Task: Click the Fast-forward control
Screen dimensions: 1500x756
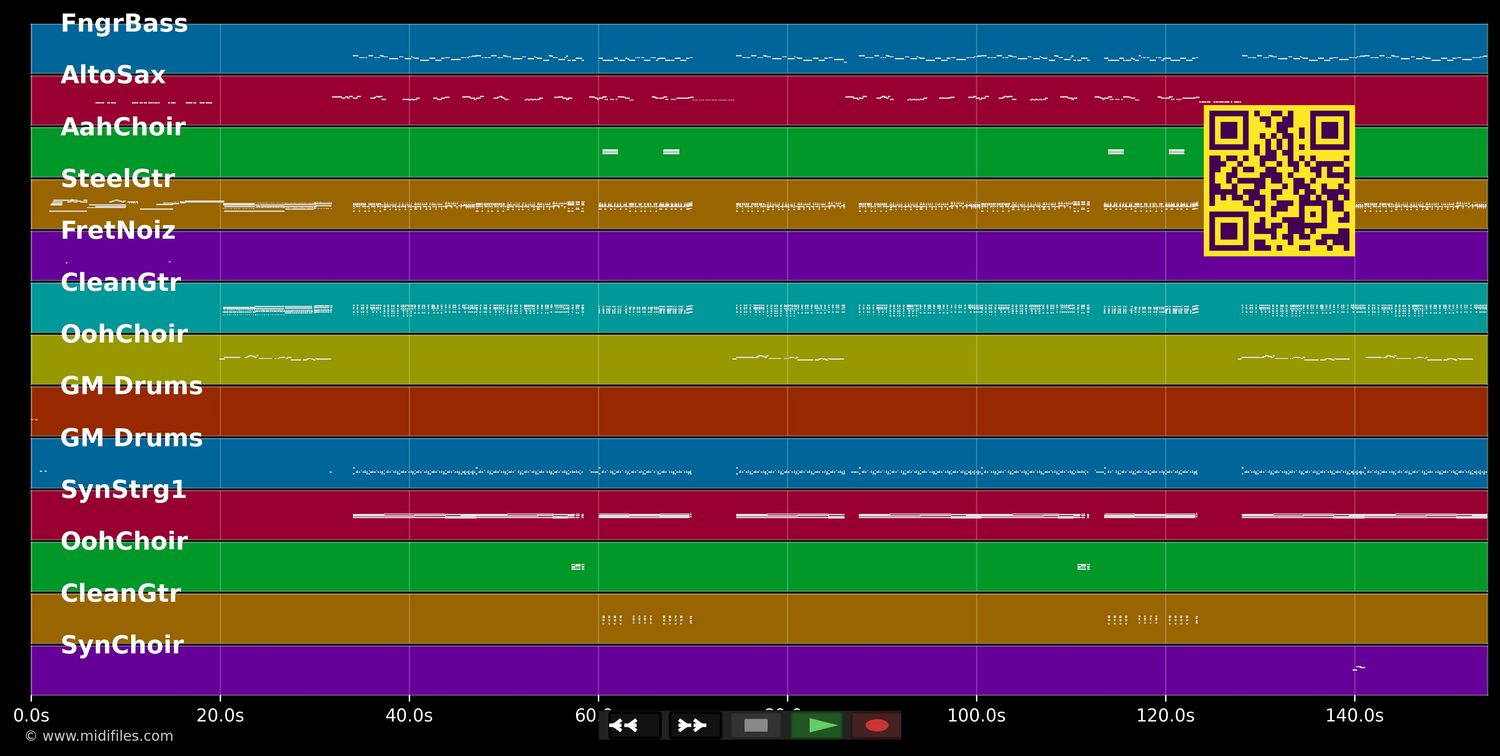Action: click(692, 725)
